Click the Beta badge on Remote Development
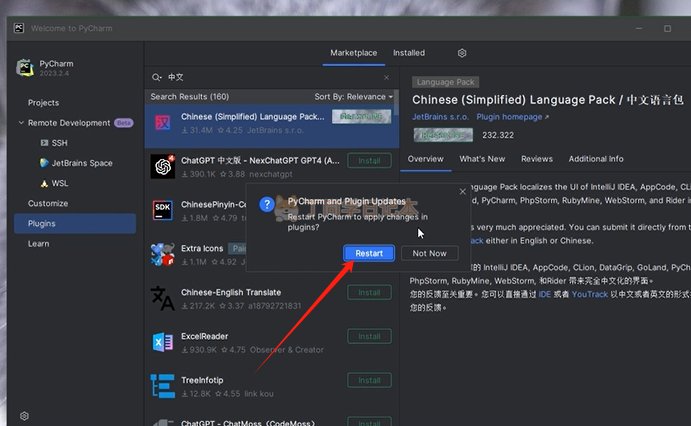The height and width of the screenshot is (426, 691). pyautogui.click(x=124, y=123)
